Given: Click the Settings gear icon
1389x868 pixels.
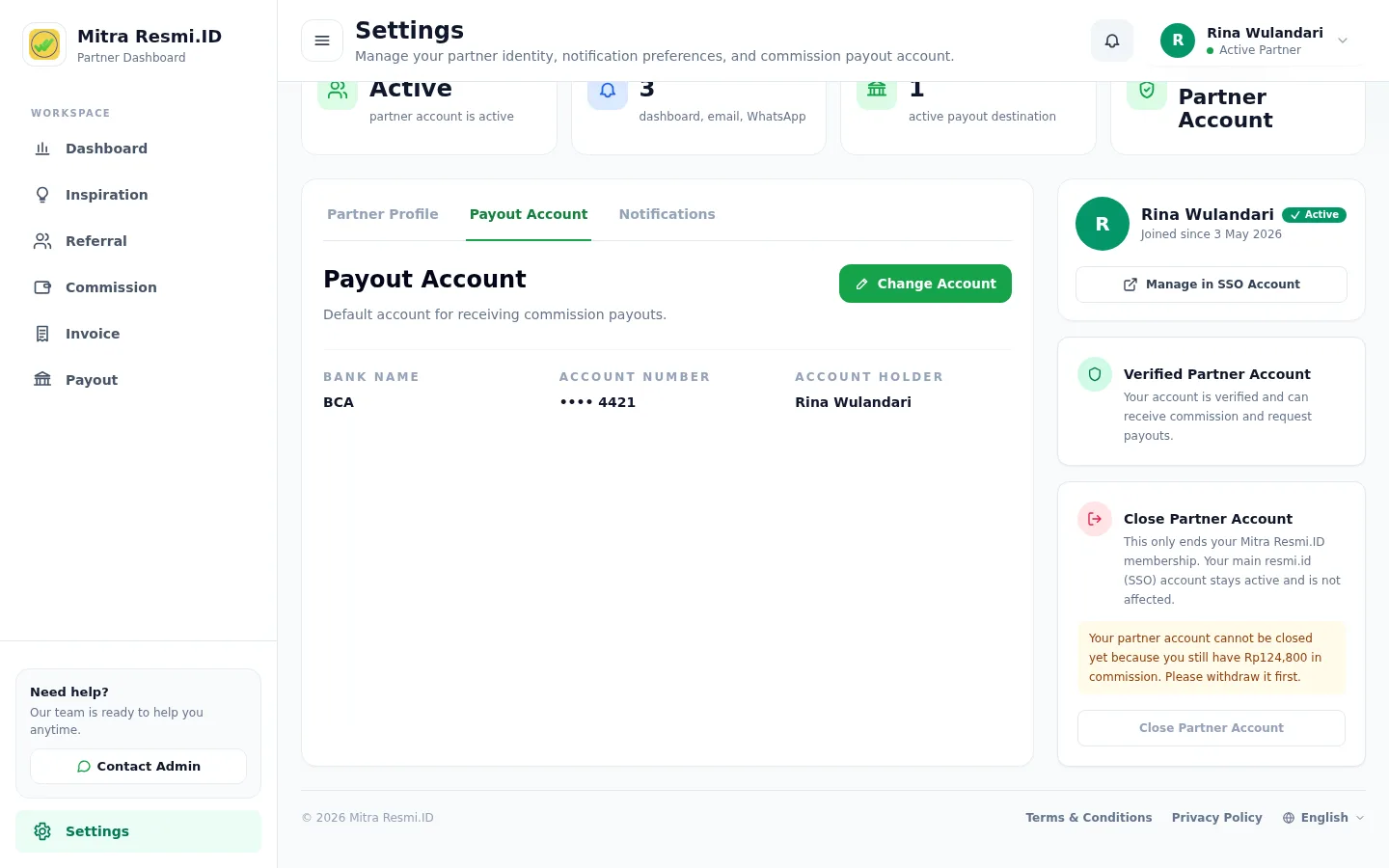Looking at the screenshot, I should click(x=42, y=831).
